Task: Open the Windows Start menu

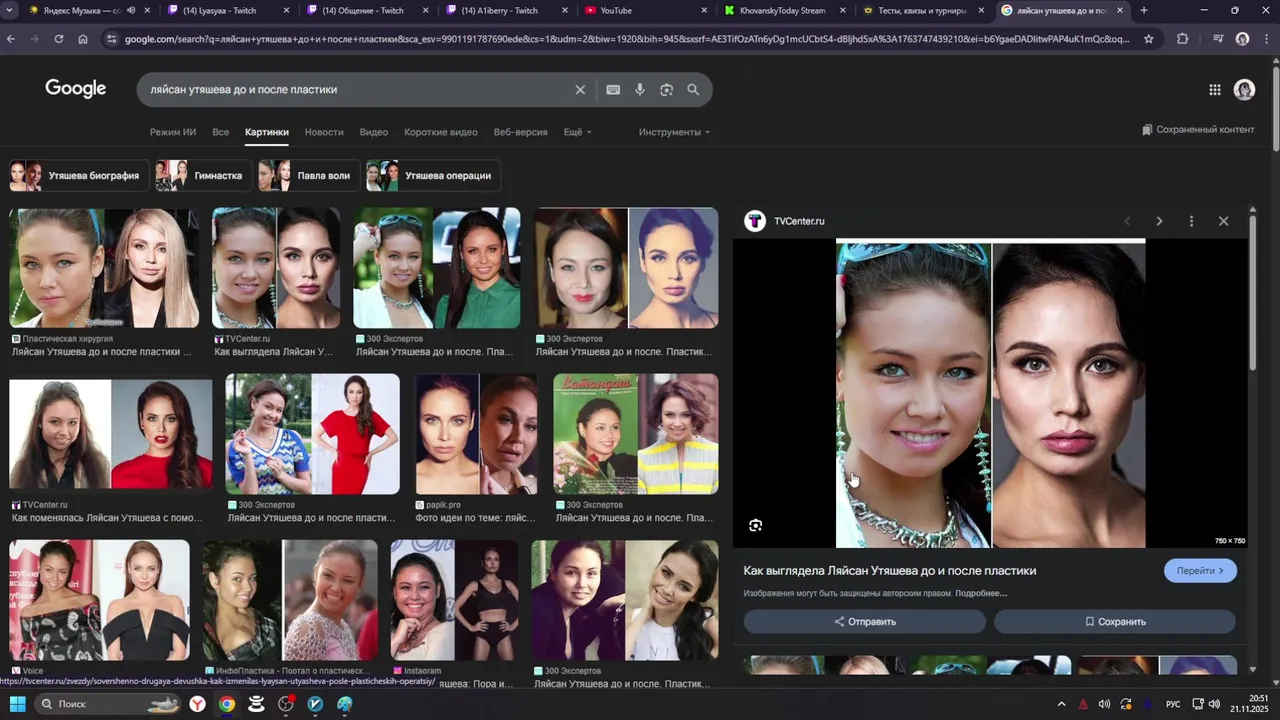Action: click(x=17, y=704)
